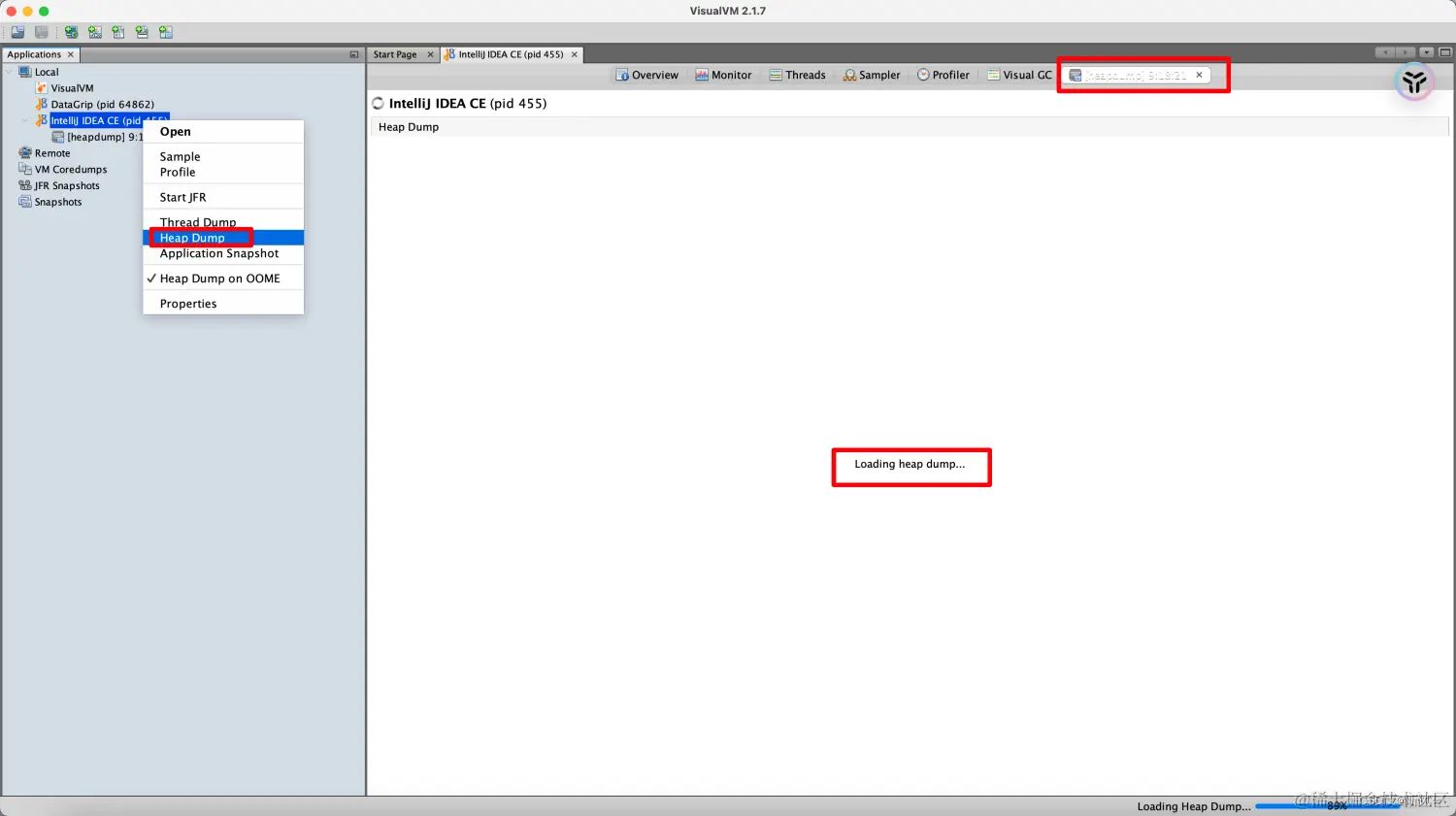
Task: Click the Local computer icon in tree
Action: [x=25, y=72]
